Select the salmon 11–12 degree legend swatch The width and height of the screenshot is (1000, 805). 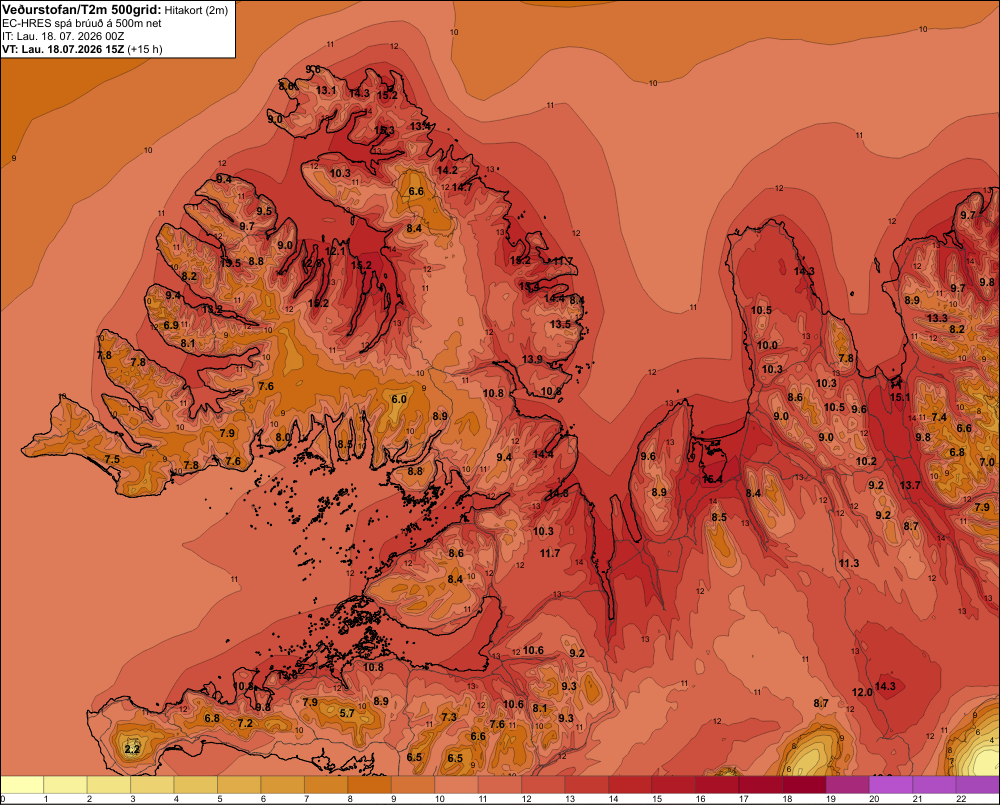pos(499,785)
